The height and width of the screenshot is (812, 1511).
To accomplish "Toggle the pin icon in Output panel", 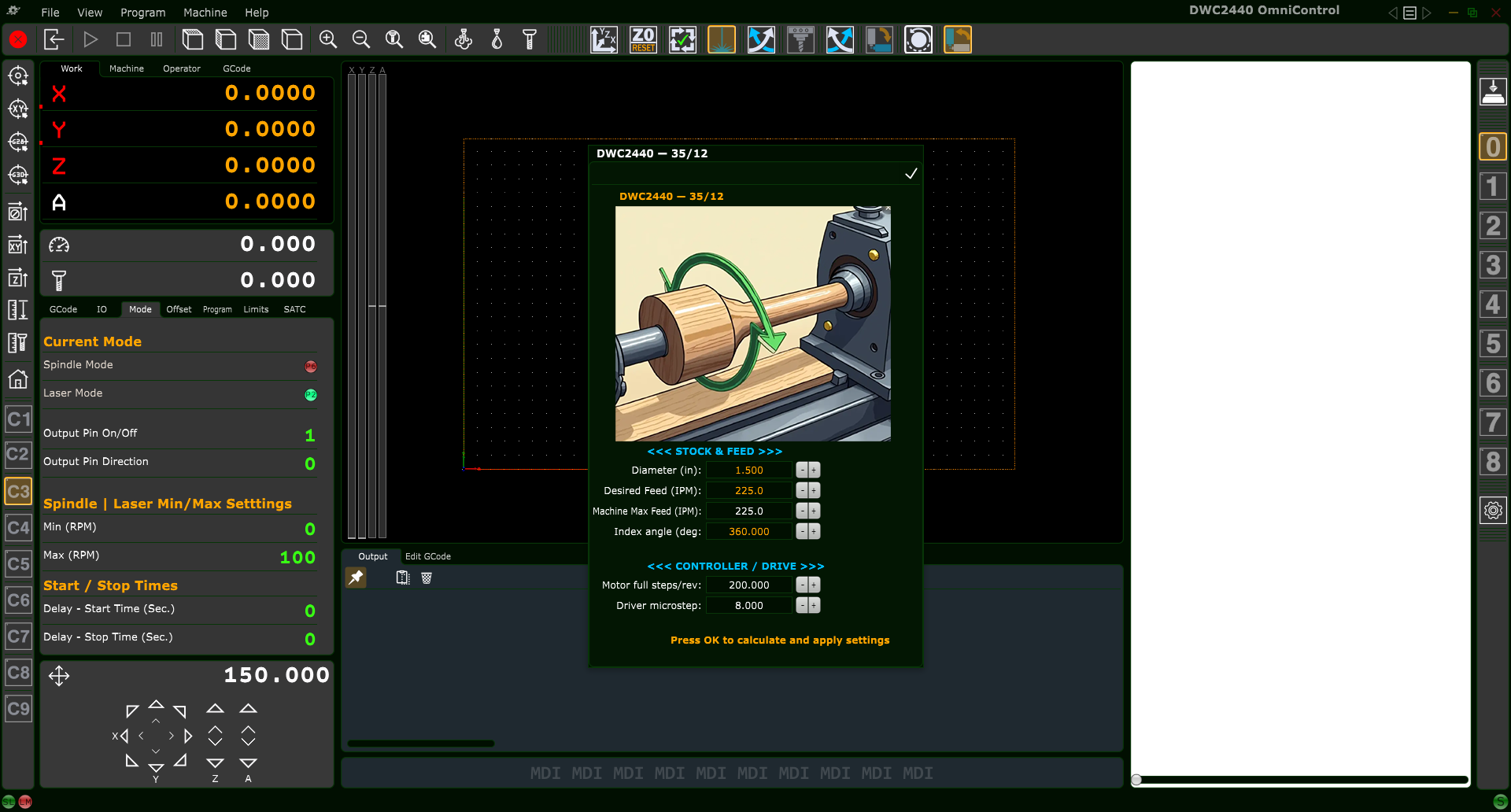I will click(x=356, y=577).
